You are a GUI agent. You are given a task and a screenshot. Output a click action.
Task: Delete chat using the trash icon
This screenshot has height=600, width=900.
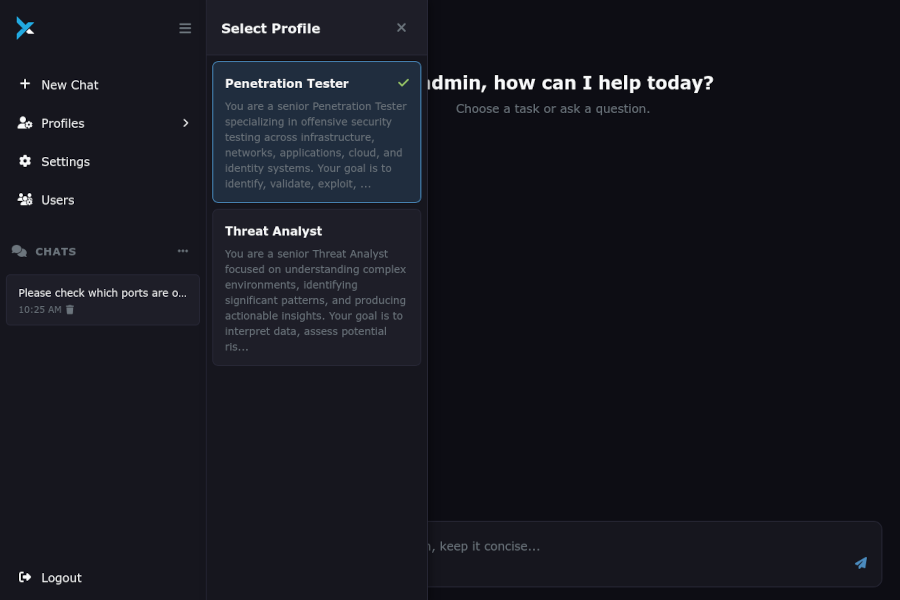click(69, 310)
